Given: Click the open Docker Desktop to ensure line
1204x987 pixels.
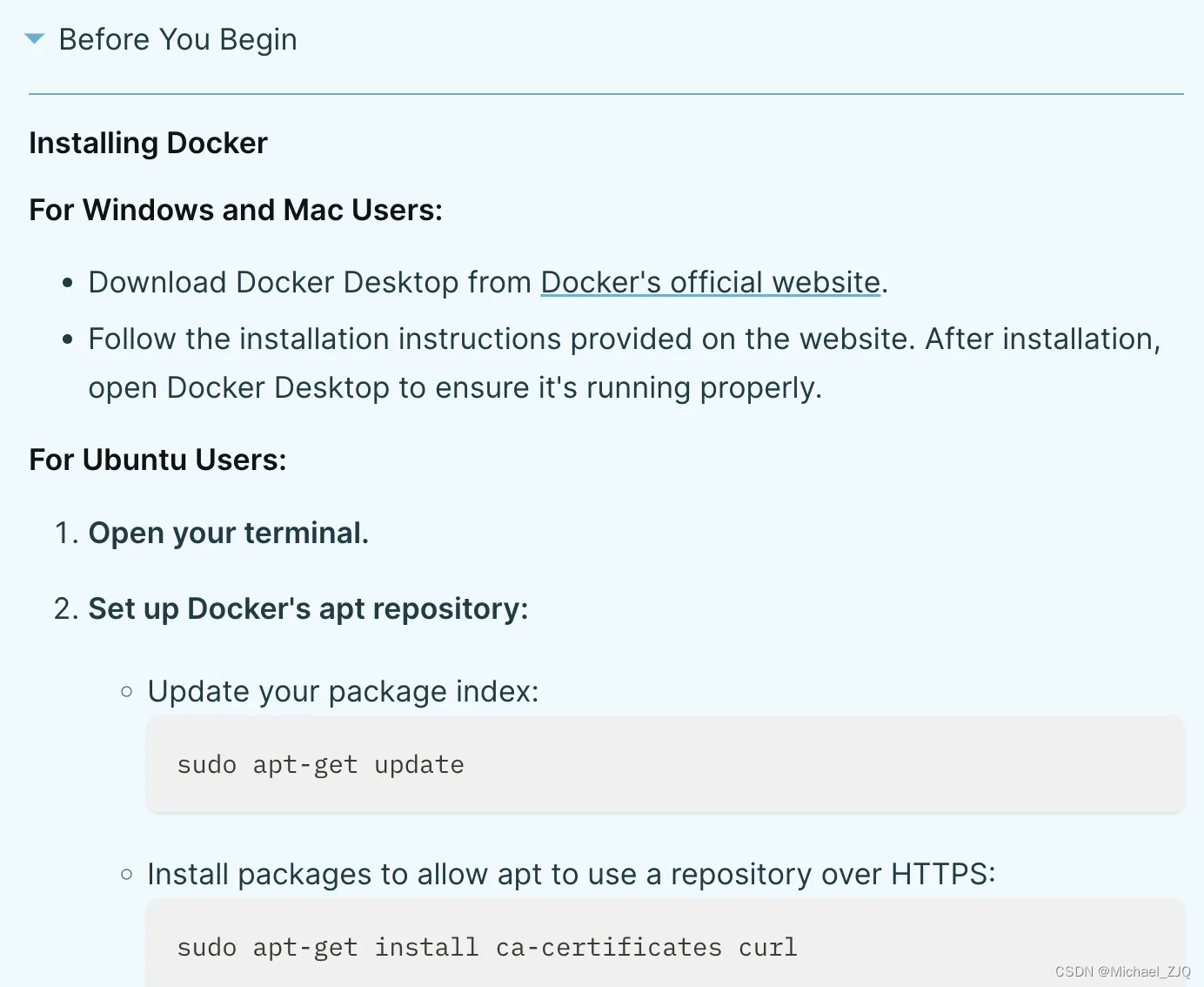Looking at the screenshot, I should (455, 388).
